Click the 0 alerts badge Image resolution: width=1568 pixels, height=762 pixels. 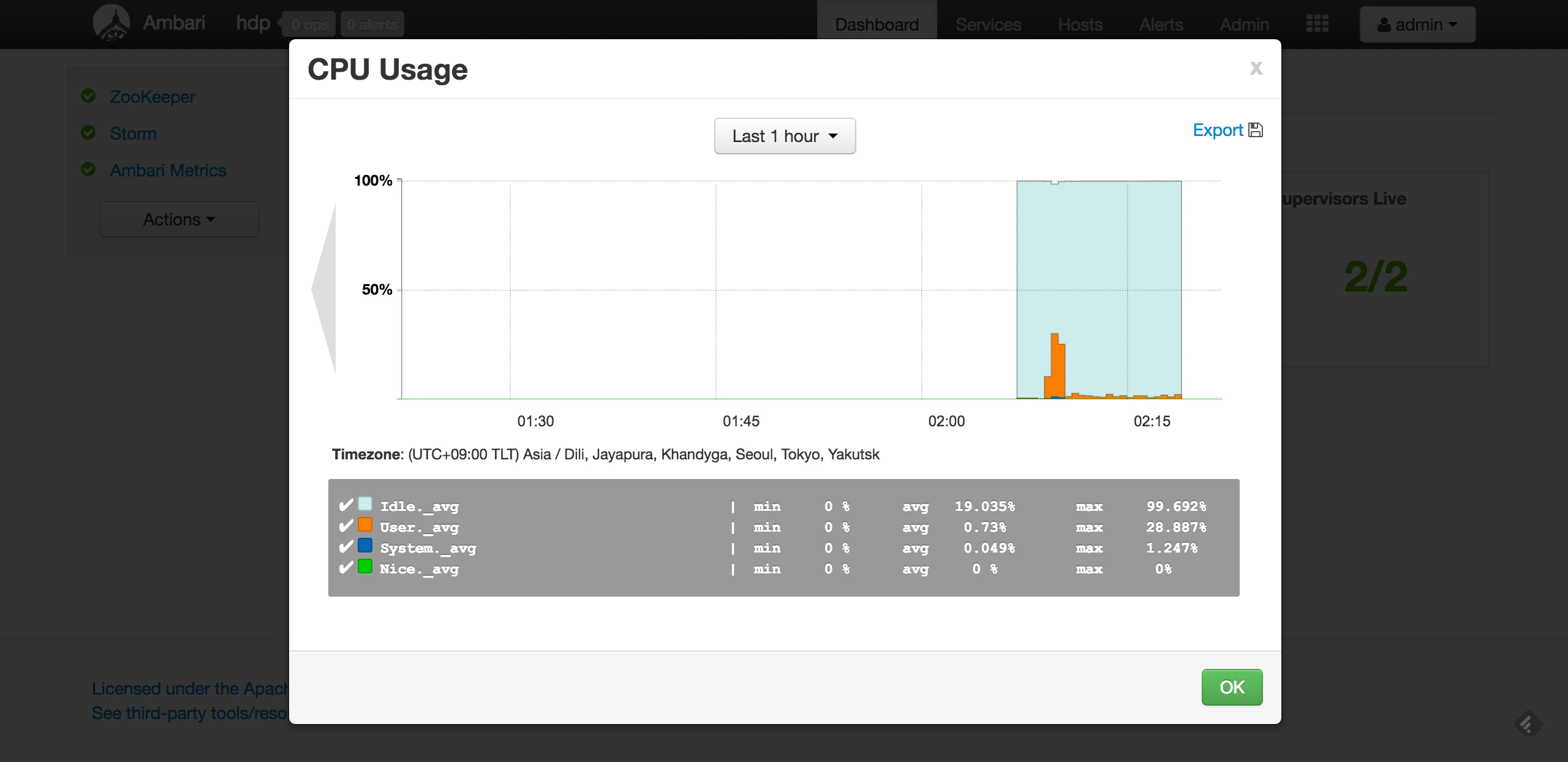(x=372, y=25)
